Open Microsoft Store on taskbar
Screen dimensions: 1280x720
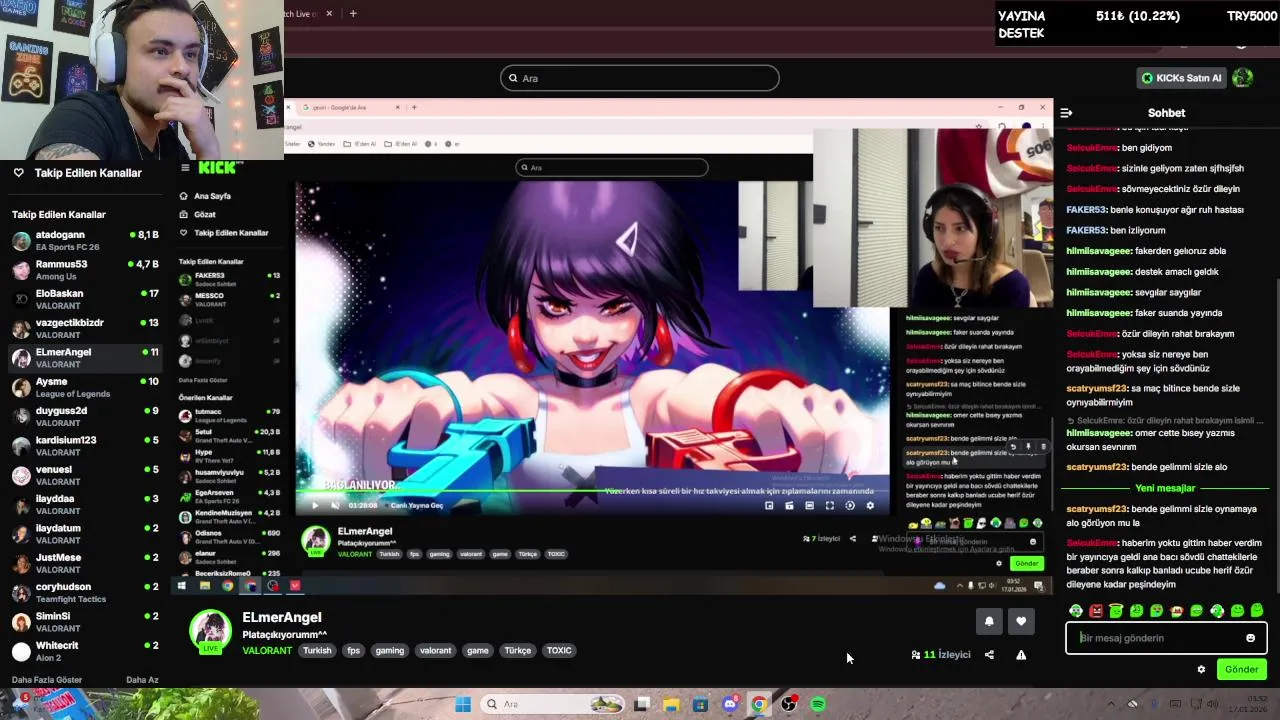click(x=700, y=704)
